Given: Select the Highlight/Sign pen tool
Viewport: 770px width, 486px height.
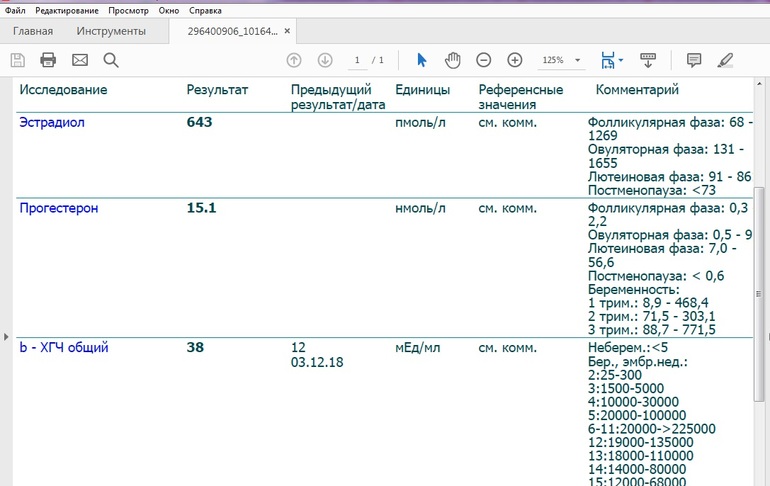Looking at the screenshot, I should click(x=725, y=60).
